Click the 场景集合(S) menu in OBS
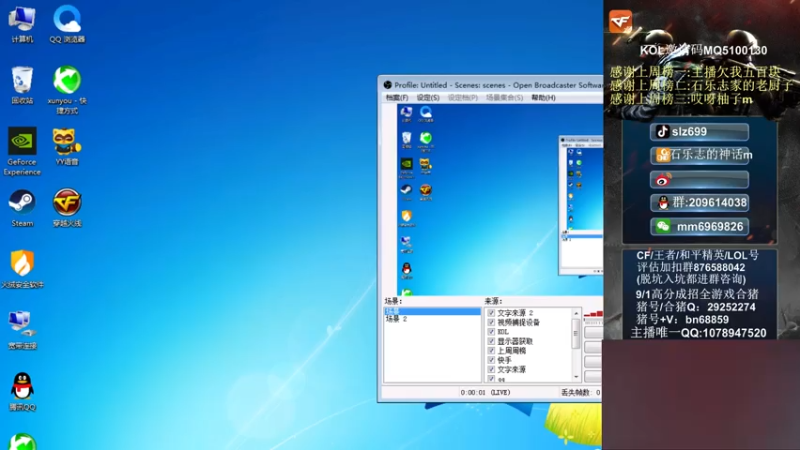The width and height of the screenshot is (800, 450). pos(504,97)
